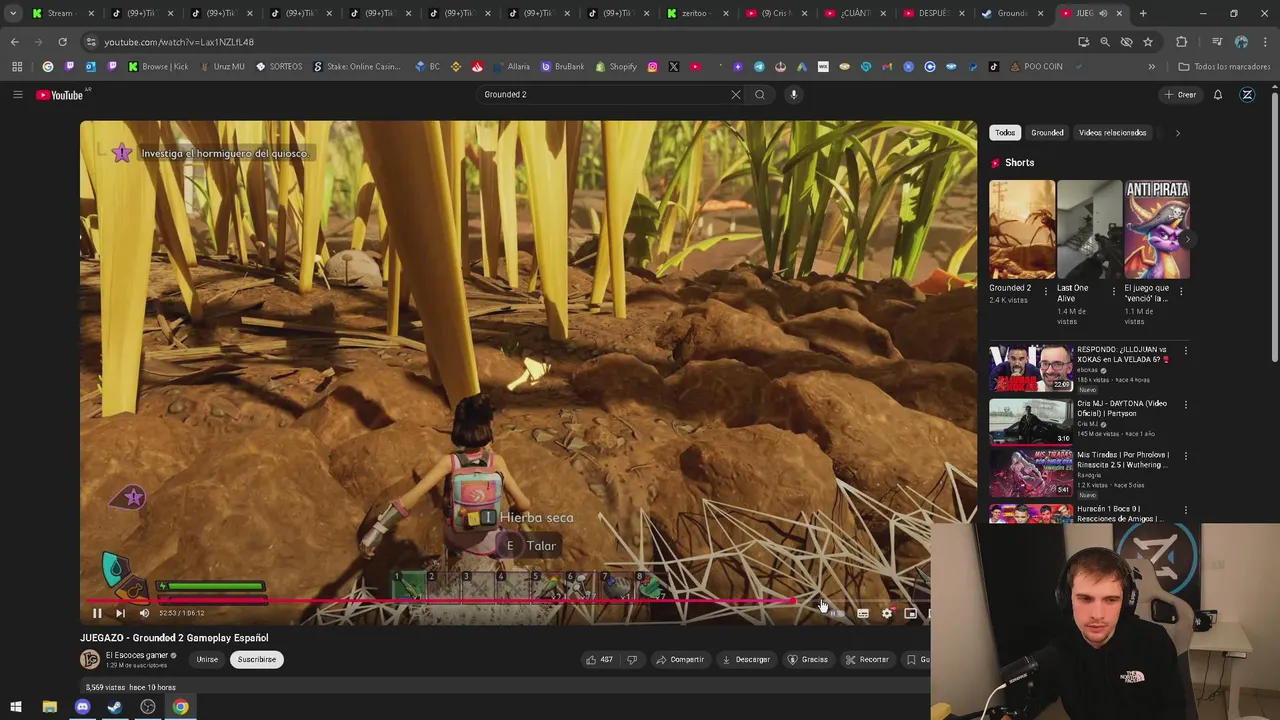Screen dimensions: 1280x720
Task: Subscribe with the Suscribirse button
Action: click(x=256, y=659)
